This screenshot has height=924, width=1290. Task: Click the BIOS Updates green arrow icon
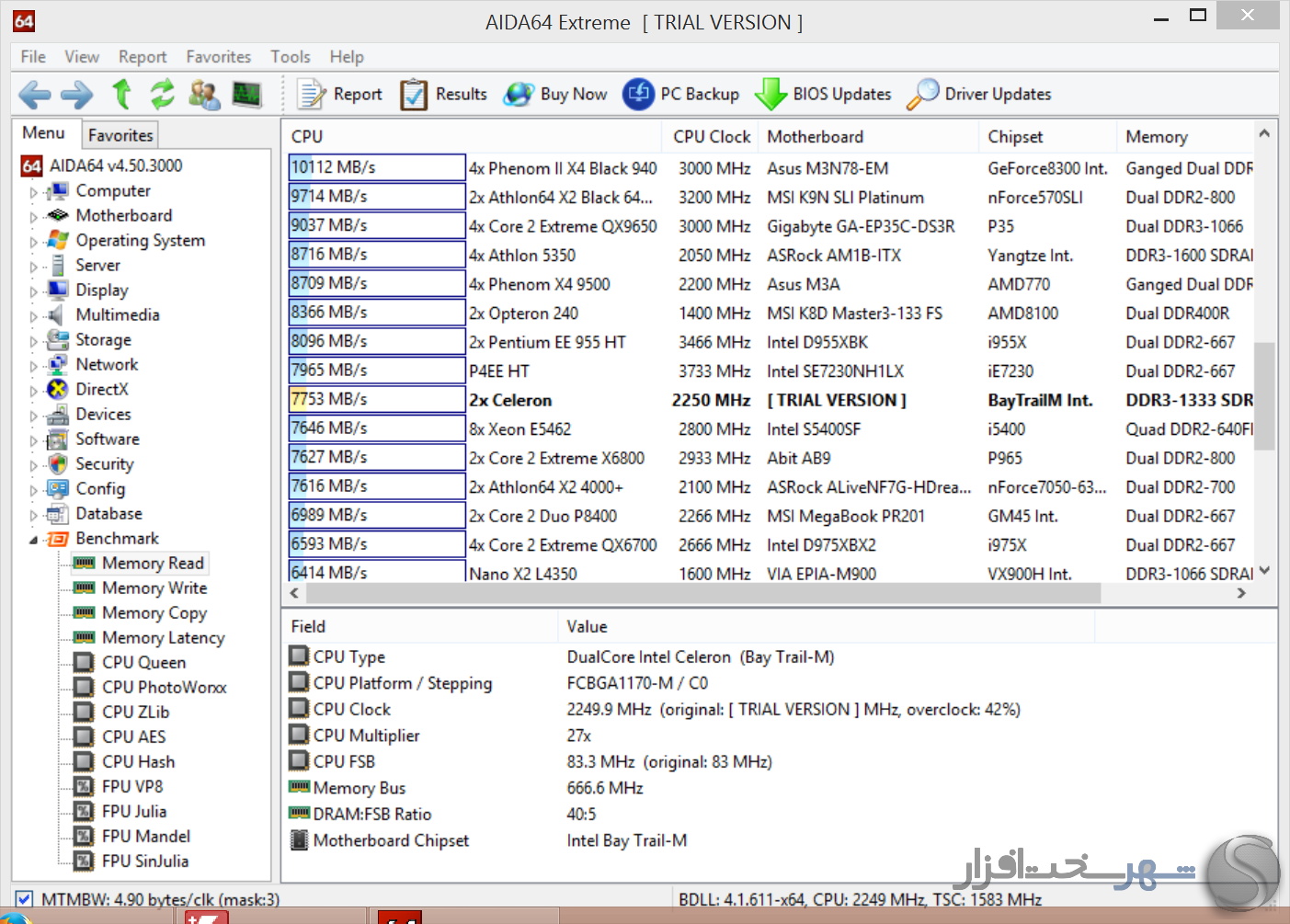point(771,94)
